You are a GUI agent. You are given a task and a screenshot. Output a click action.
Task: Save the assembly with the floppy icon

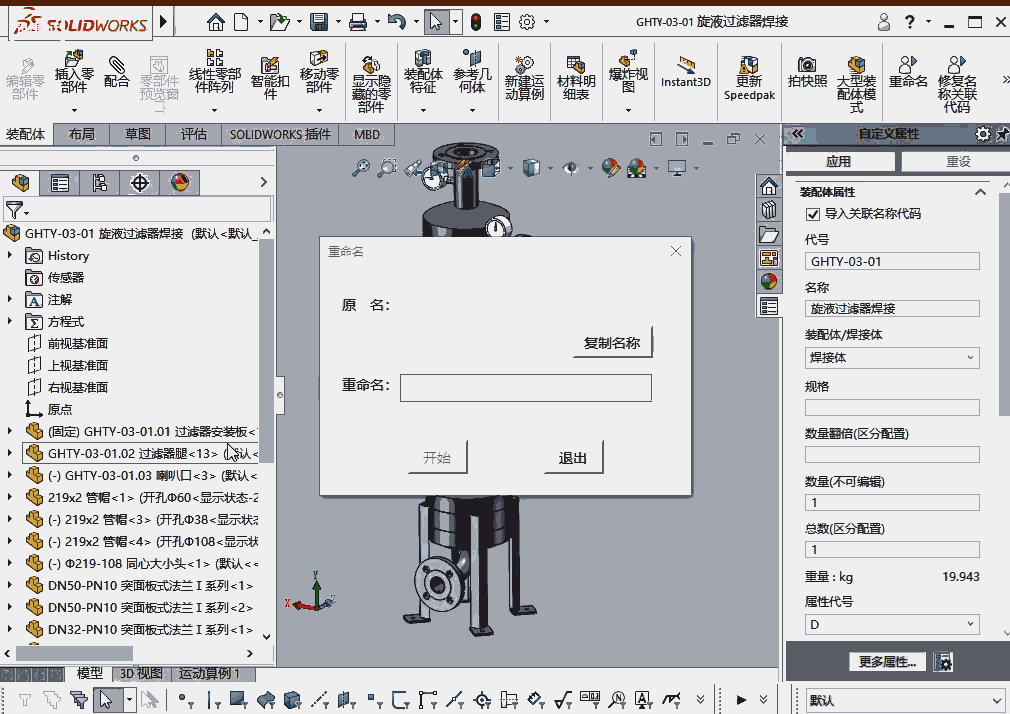319,23
